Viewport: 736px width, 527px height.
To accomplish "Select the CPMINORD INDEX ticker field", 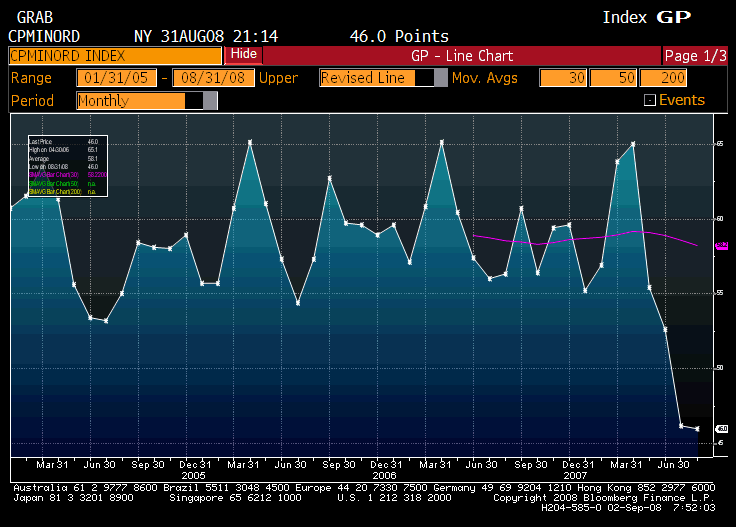I will pyautogui.click(x=115, y=56).
